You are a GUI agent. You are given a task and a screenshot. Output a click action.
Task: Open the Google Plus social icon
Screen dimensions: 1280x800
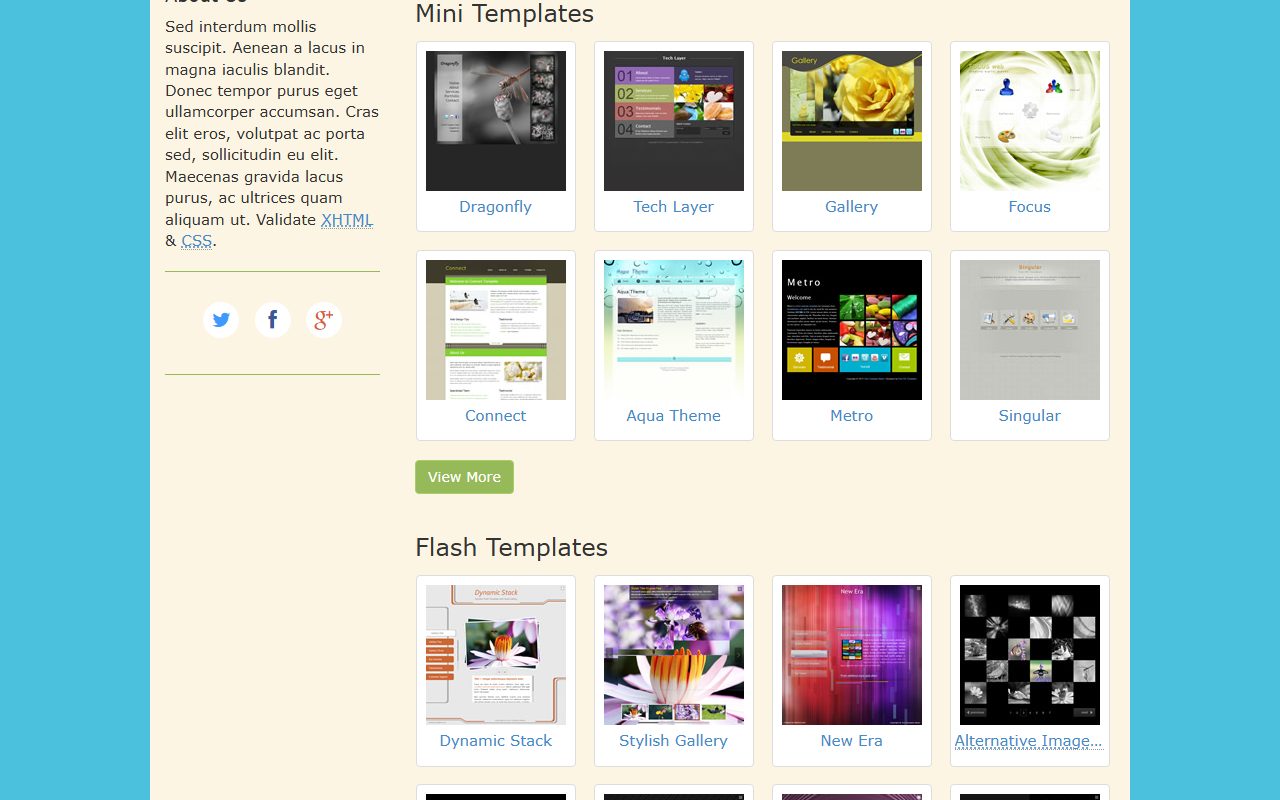click(324, 320)
